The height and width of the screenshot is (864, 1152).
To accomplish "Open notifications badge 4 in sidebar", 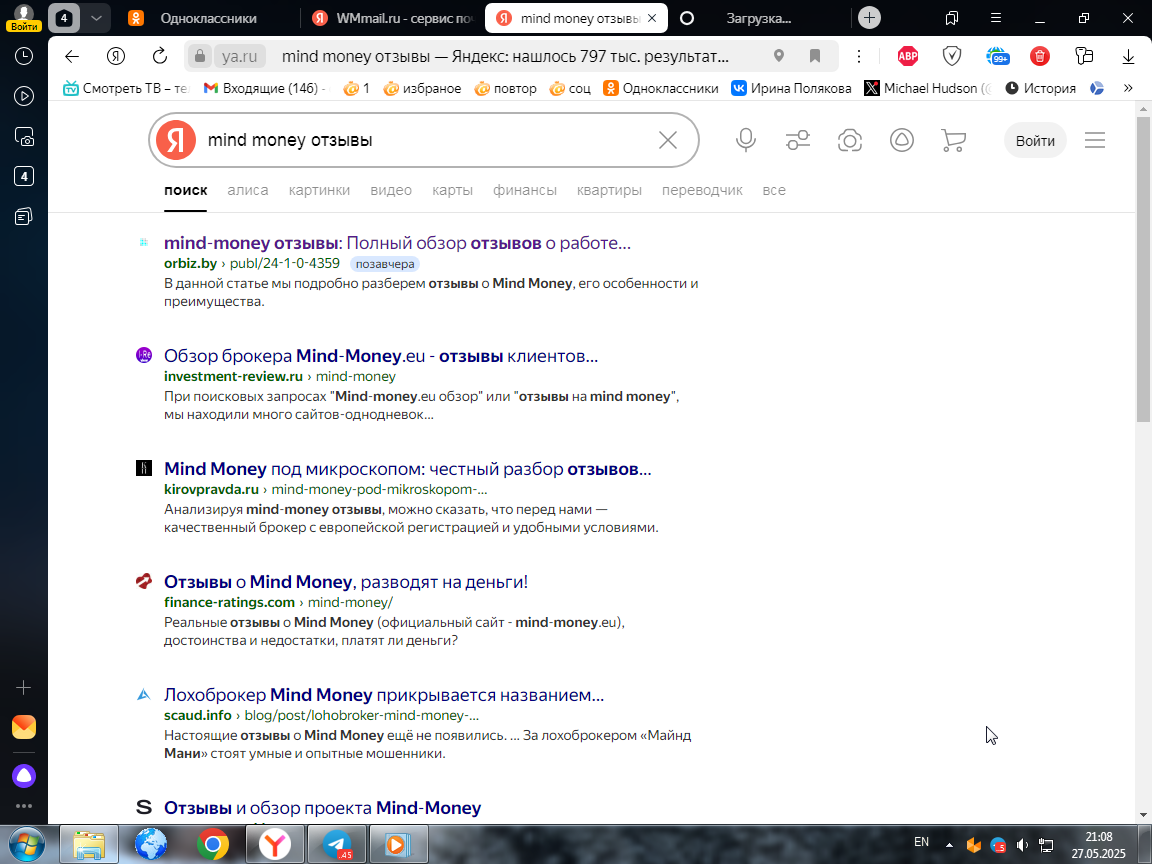I will tap(24, 176).
